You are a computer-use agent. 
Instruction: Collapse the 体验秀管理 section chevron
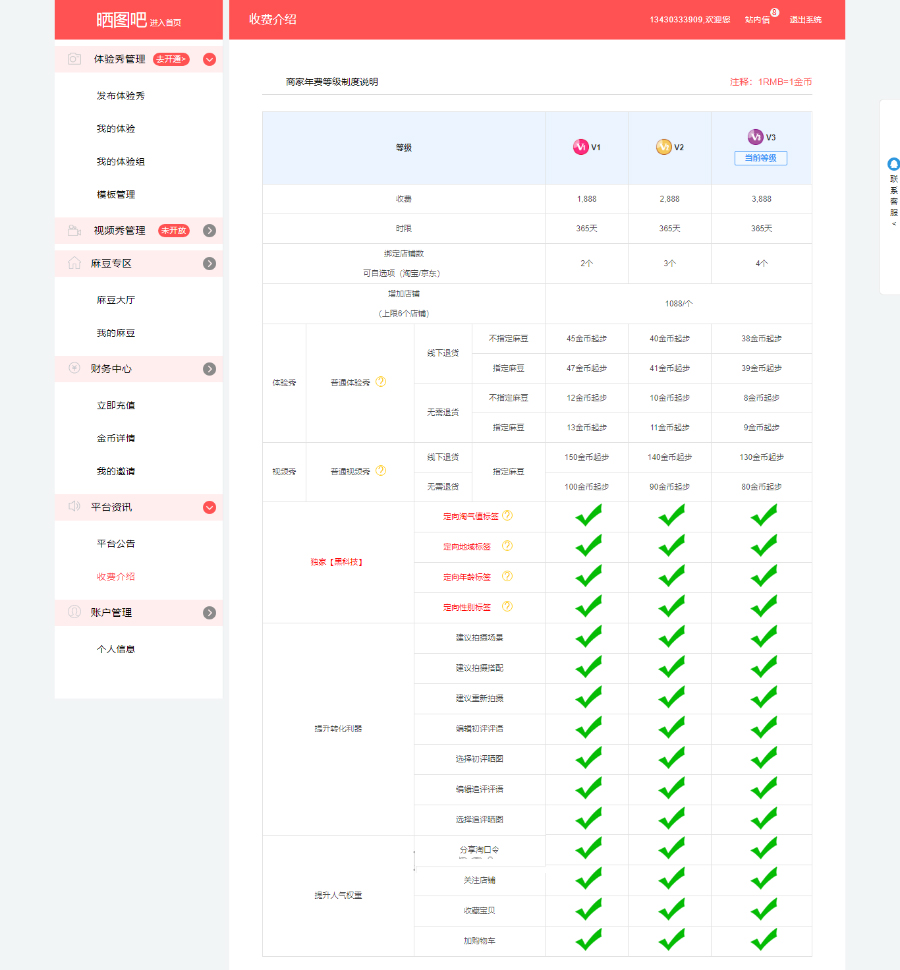coord(210,59)
